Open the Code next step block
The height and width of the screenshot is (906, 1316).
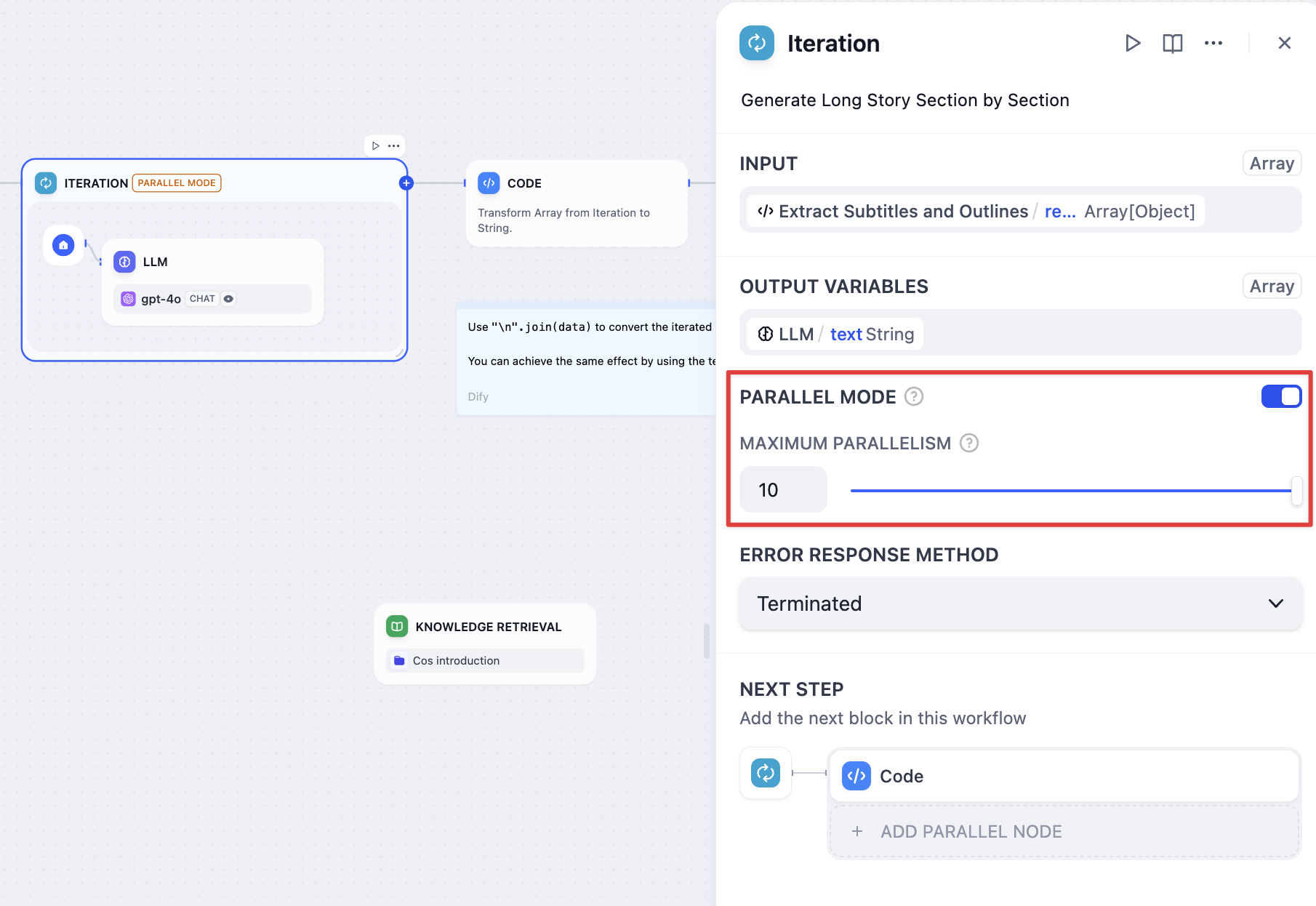[1064, 776]
